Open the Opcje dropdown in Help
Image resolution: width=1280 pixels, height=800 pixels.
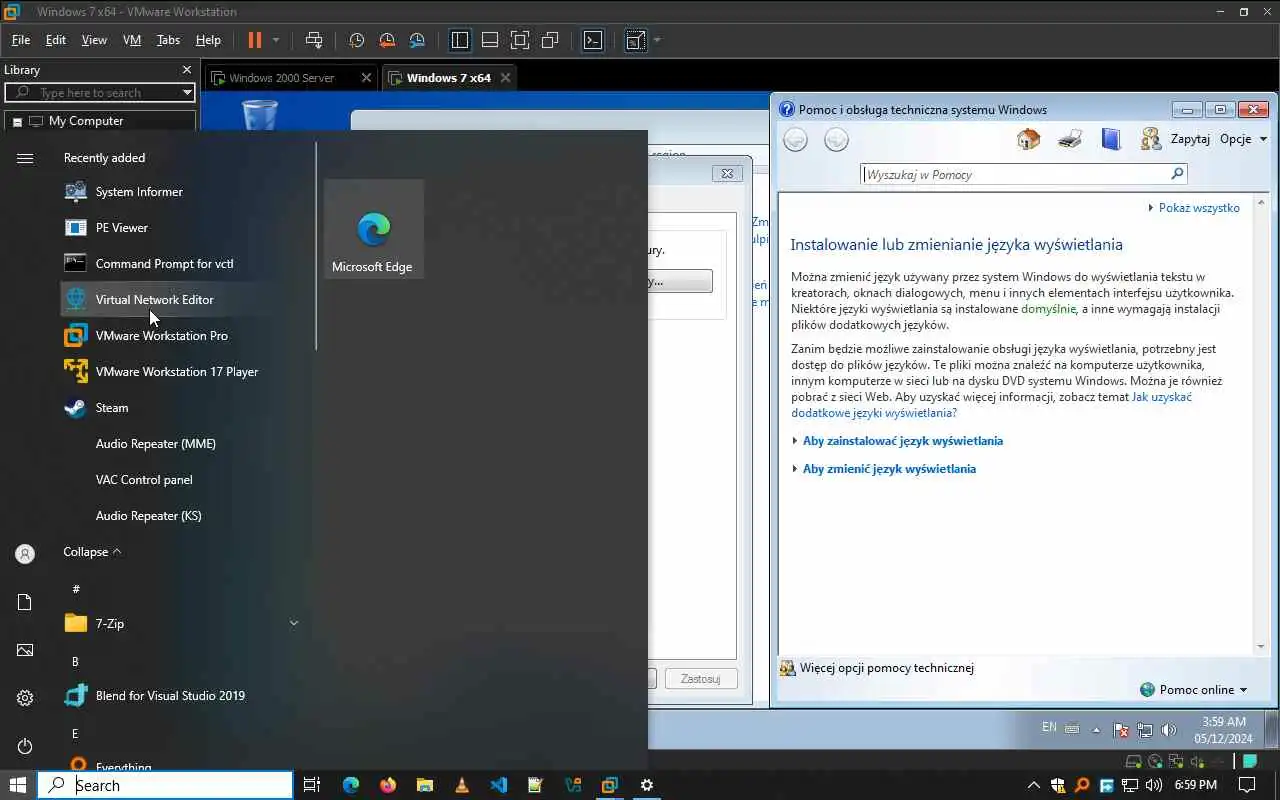pos(1244,139)
